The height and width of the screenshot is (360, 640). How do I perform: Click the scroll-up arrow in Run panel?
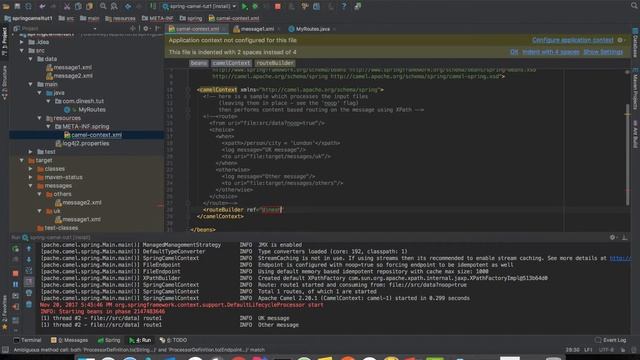[x=29, y=248]
